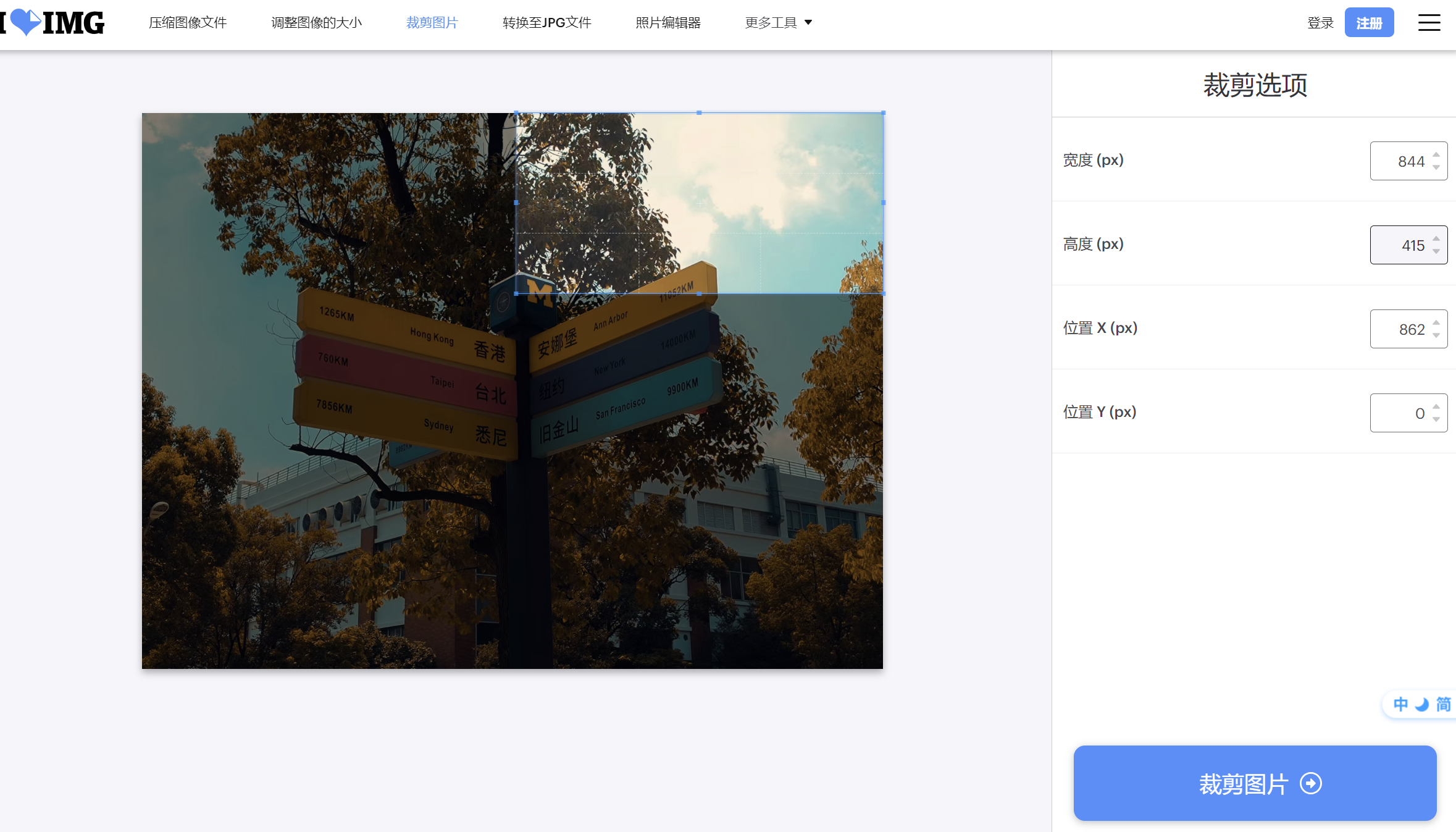Click the 登录 link

[x=1320, y=23]
